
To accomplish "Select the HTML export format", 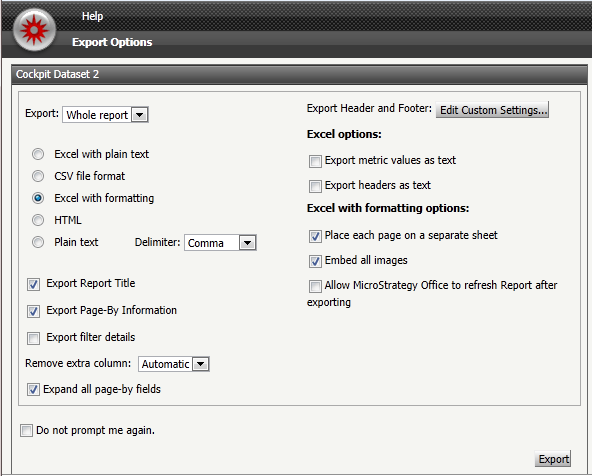I will click(x=38, y=220).
